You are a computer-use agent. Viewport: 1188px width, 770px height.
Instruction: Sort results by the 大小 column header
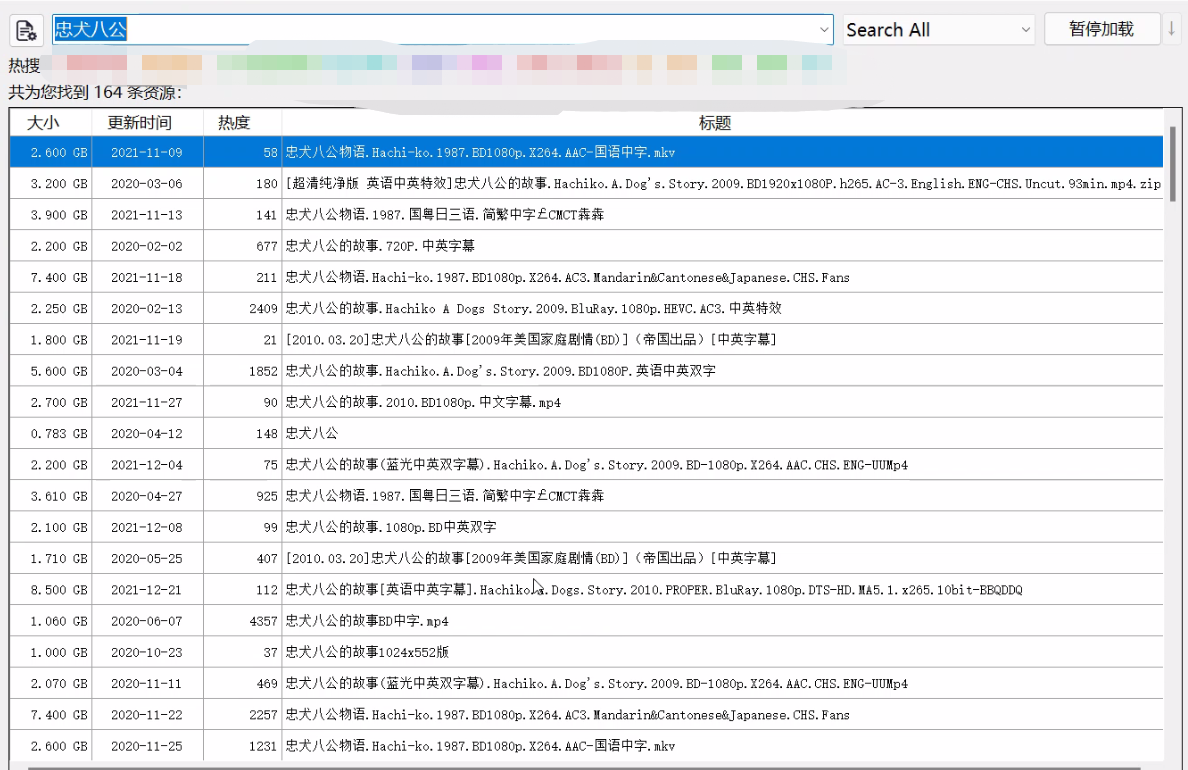click(x=43, y=123)
